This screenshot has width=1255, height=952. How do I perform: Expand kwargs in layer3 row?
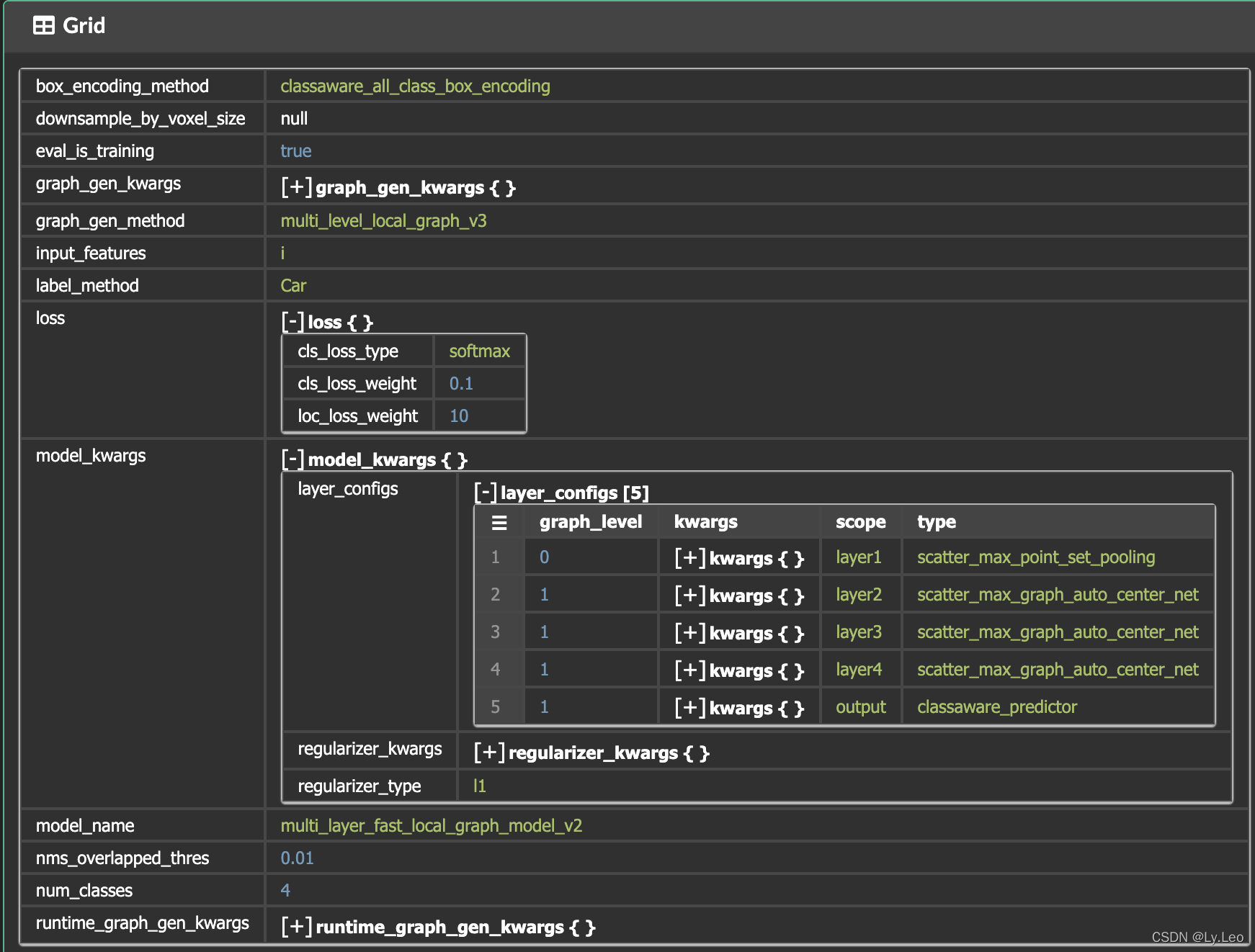point(690,633)
